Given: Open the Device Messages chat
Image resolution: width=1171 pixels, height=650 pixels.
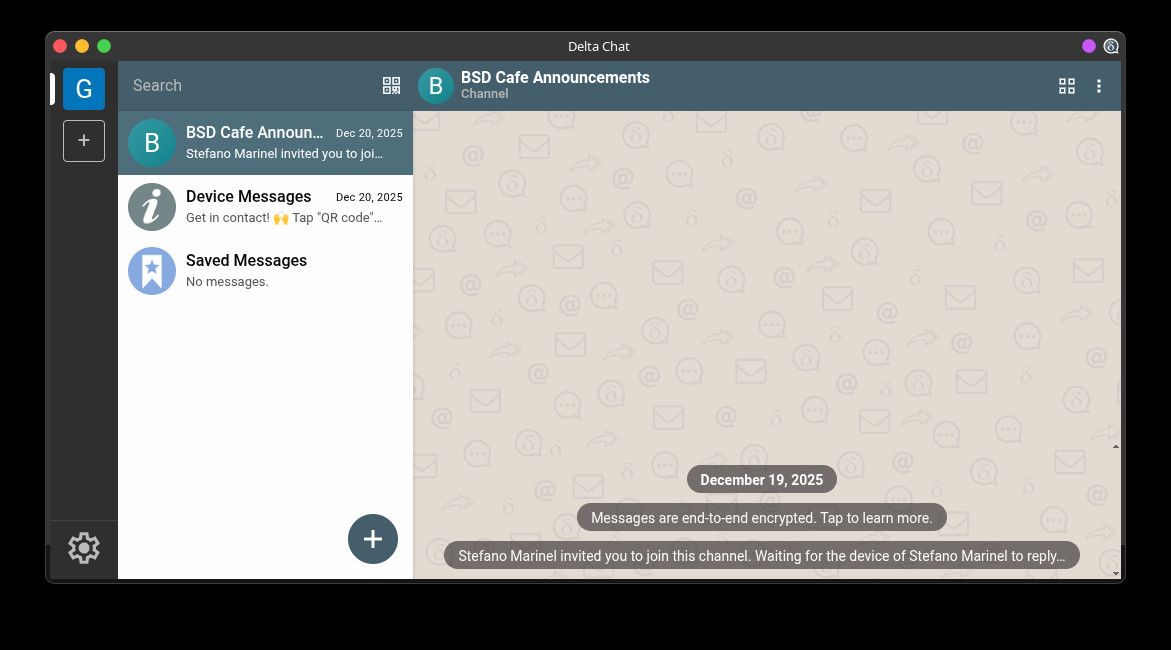Looking at the screenshot, I should pos(265,207).
